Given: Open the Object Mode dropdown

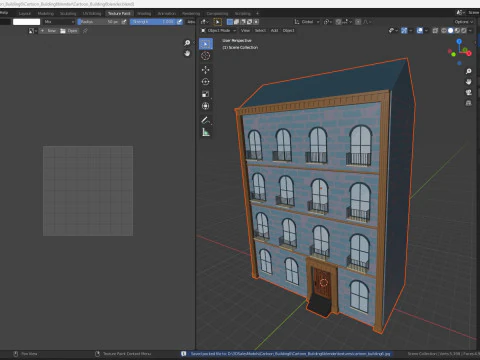Looking at the screenshot, I should click(x=218, y=31).
